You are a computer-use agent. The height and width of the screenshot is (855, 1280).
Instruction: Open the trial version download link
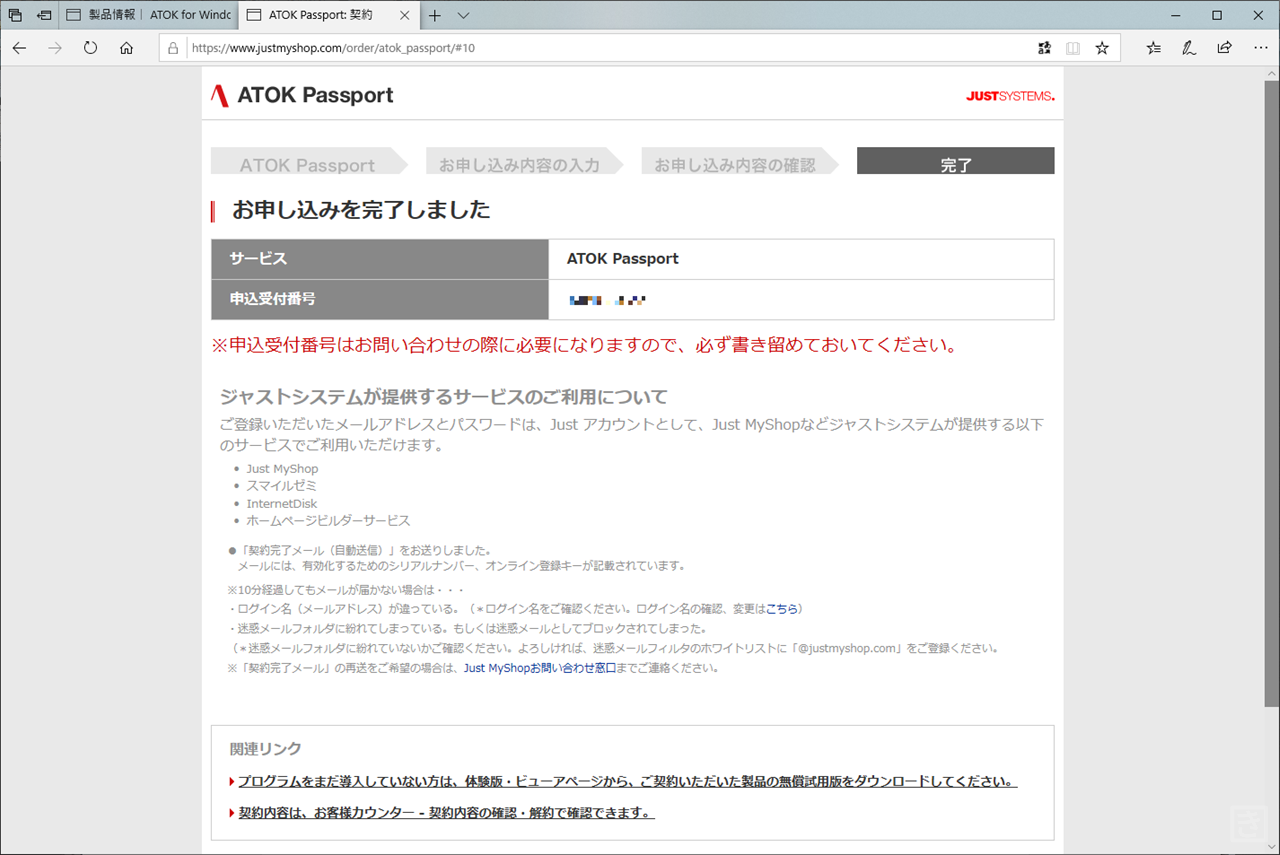pyautogui.click(x=627, y=781)
